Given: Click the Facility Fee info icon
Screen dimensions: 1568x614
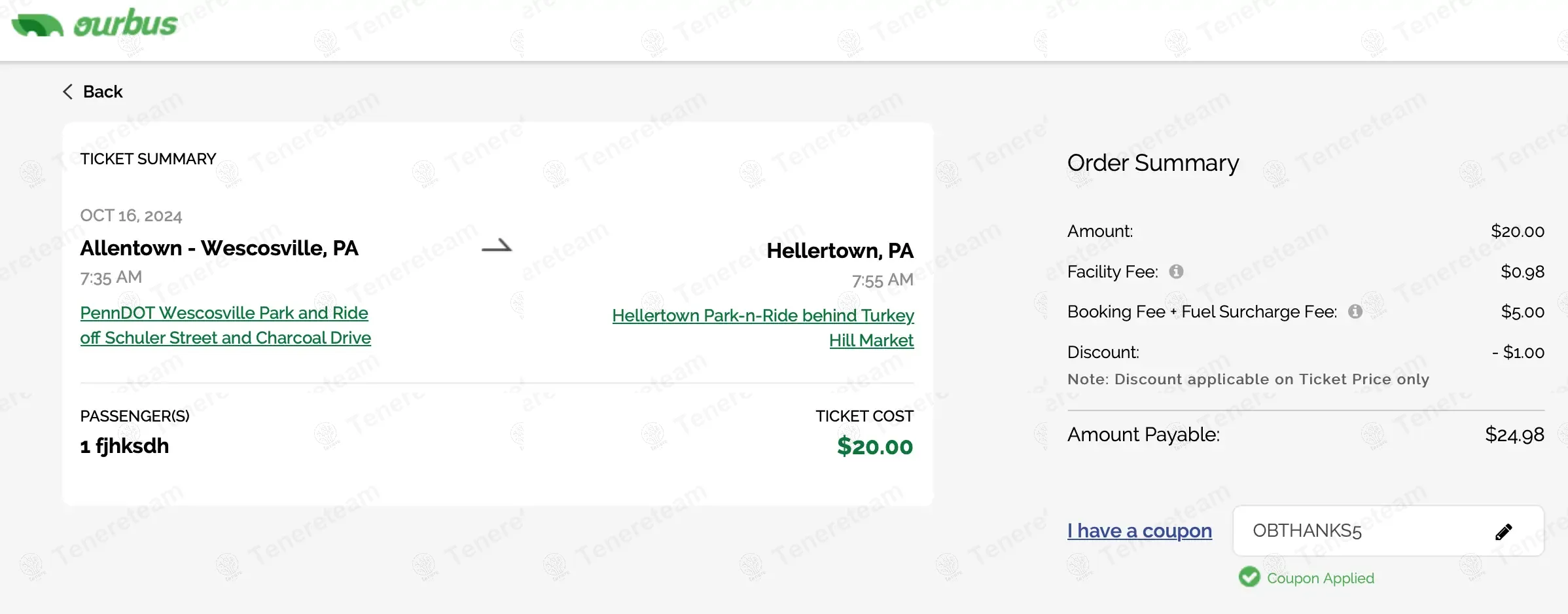Looking at the screenshot, I should (x=1176, y=272).
